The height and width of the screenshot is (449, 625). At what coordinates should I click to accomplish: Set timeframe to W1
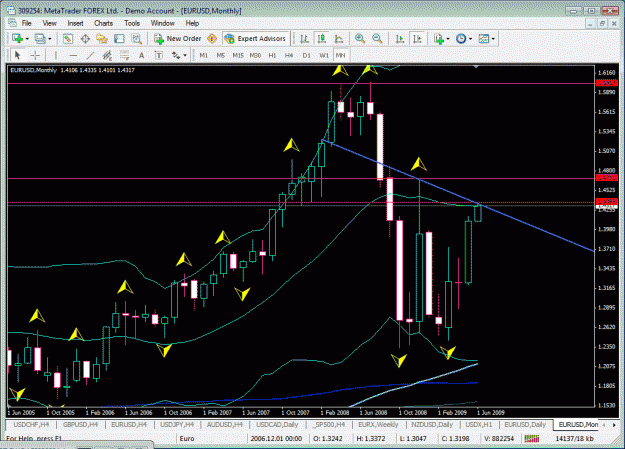(324, 55)
